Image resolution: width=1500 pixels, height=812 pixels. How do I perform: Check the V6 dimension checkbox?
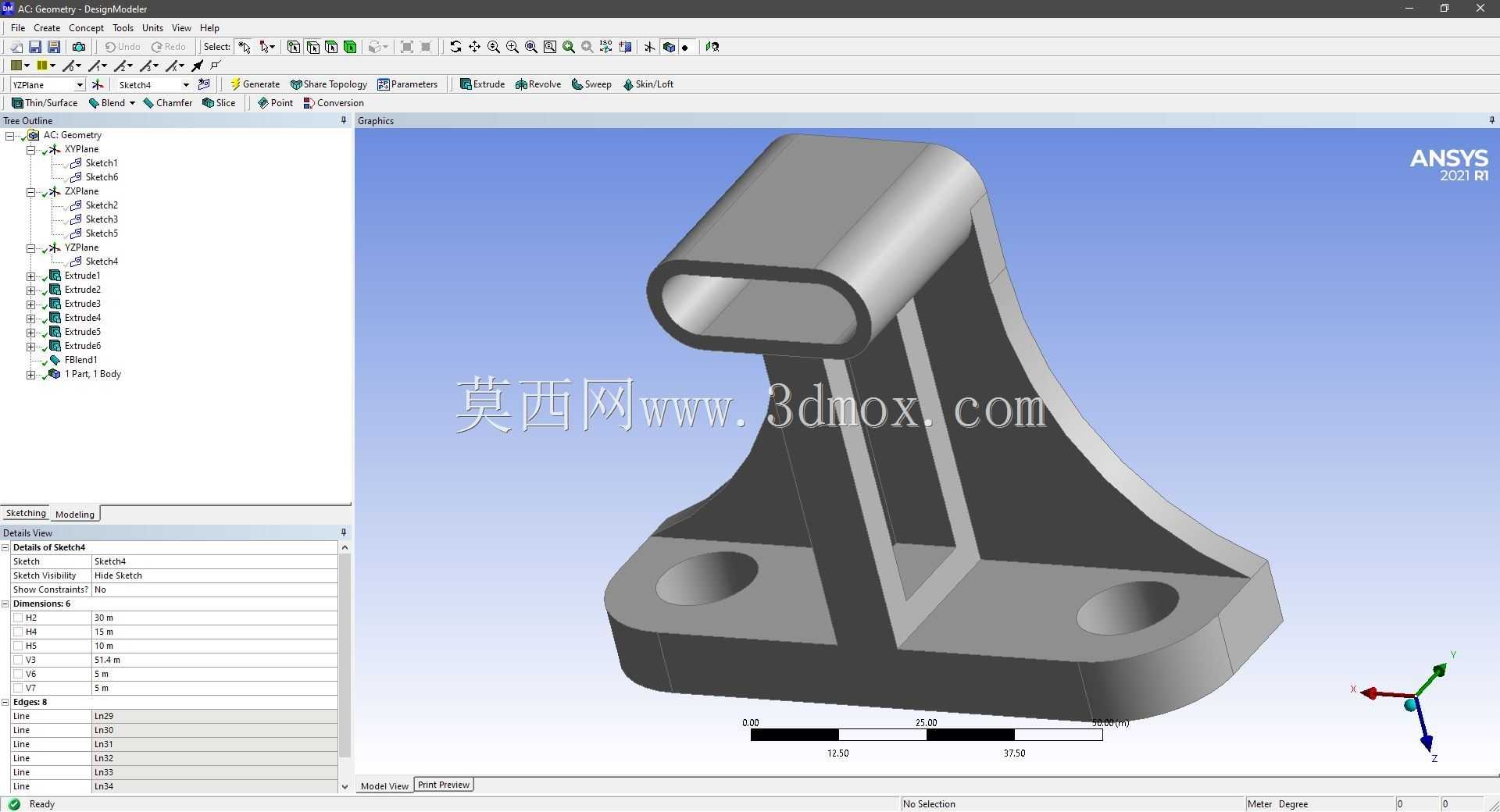point(19,674)
